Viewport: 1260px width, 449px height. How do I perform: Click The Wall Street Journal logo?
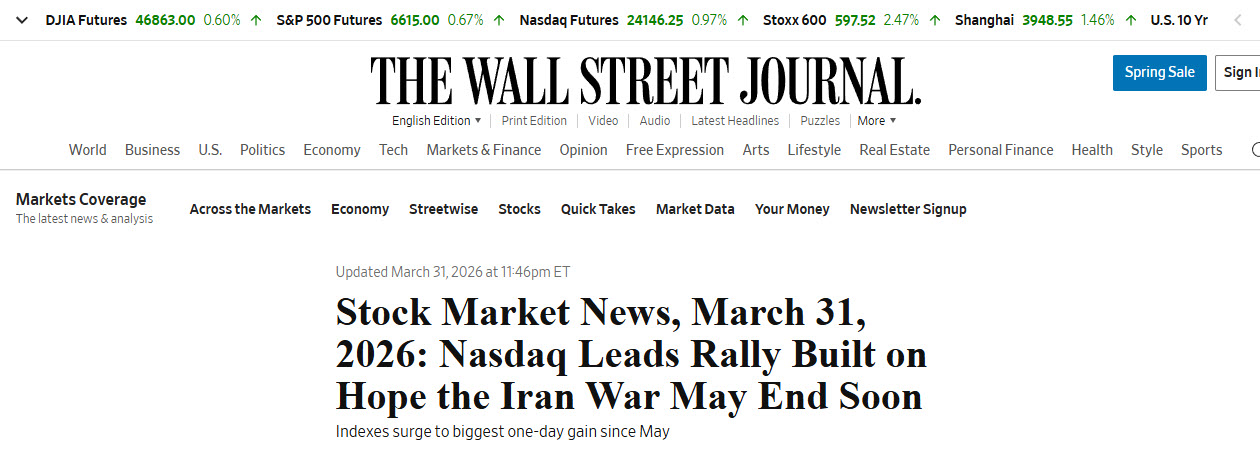[645, 81]
